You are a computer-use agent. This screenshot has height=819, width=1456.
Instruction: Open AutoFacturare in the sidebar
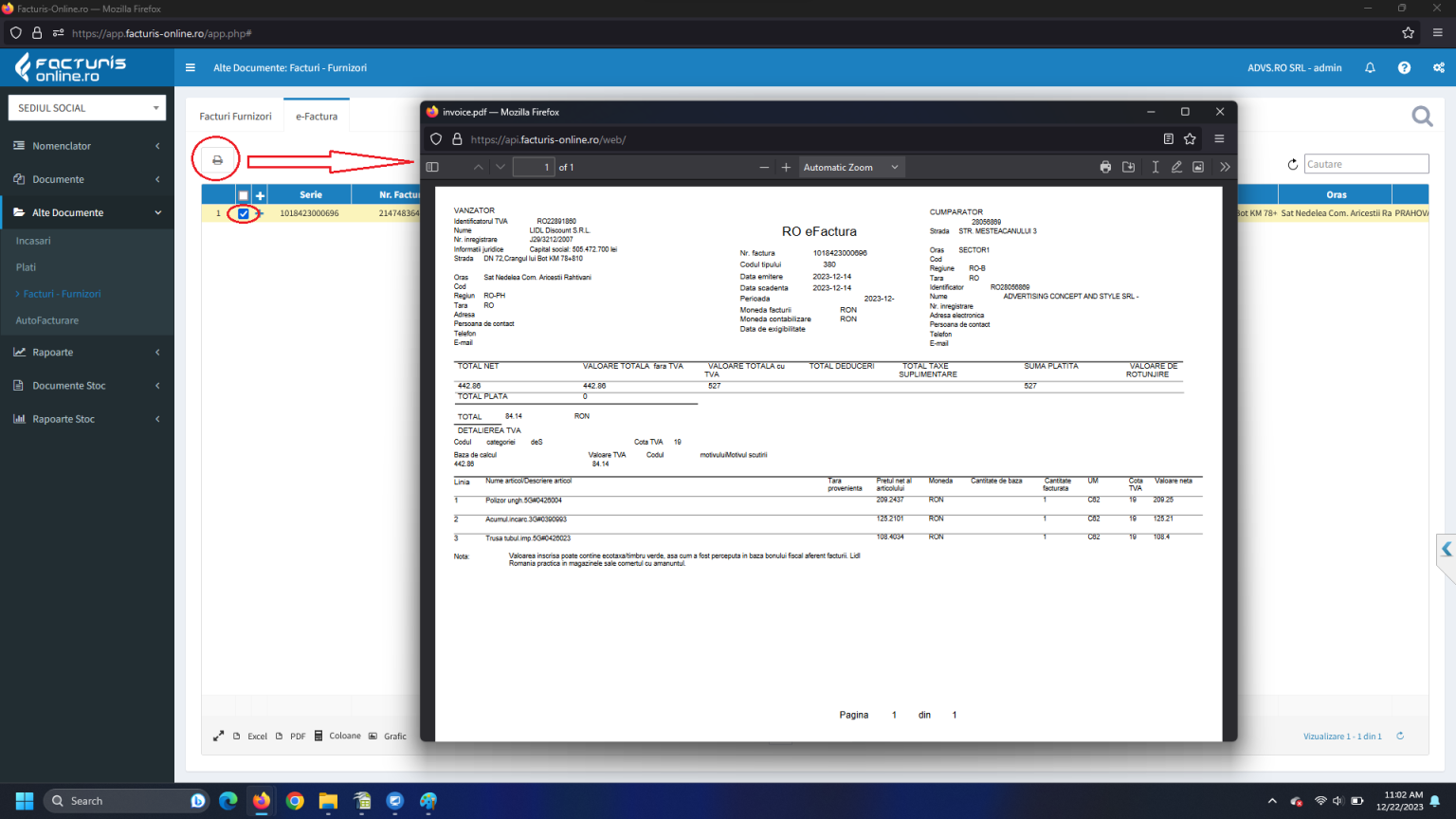point(47,320)
